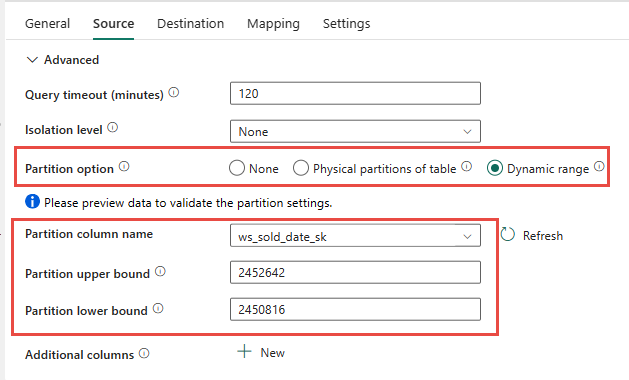This screenshot has height=380, width=629.
Task: Click the Isolation level info icon
Action: tap(113, 128)
